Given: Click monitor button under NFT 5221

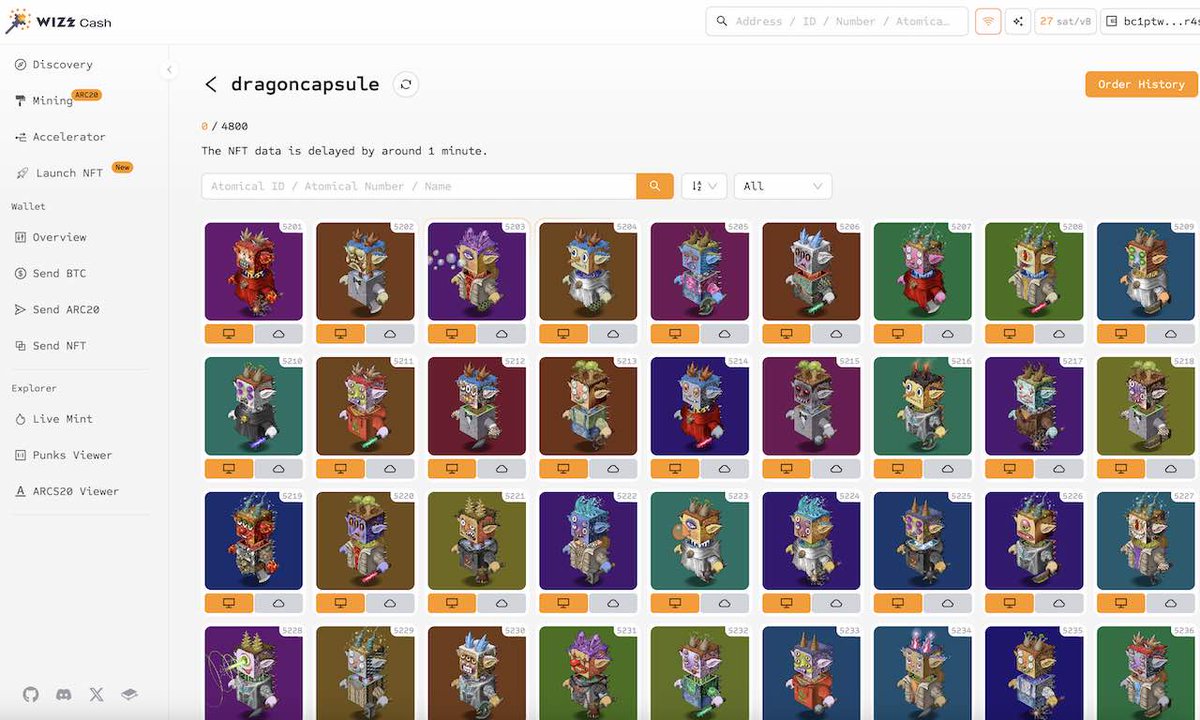Looking at the screenshot, I should 452,603.
